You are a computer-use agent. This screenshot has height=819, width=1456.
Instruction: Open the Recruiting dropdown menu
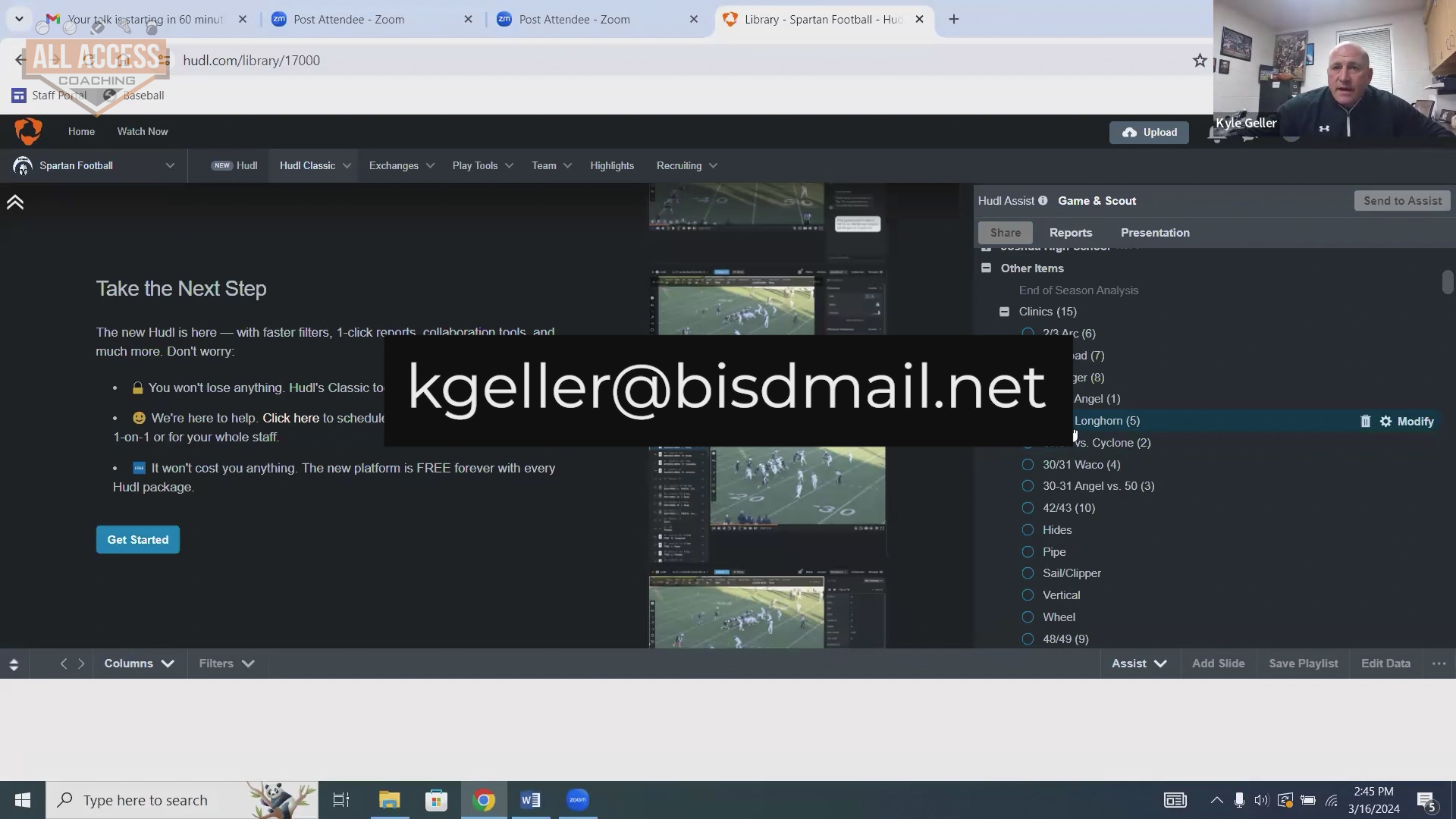point(686,165)
